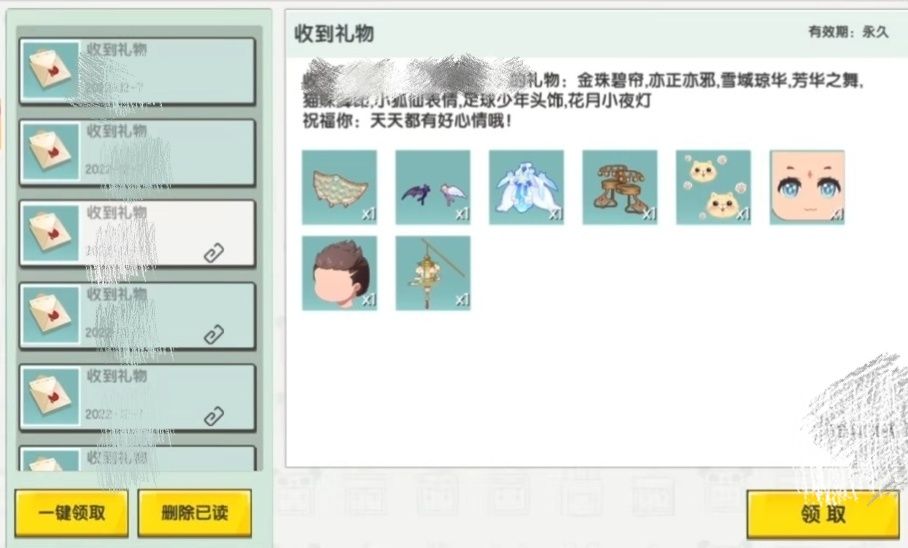Open envelope thumbnail of fourth mail
The height and width of the screenshot is (548, 908).
(50, 315)
